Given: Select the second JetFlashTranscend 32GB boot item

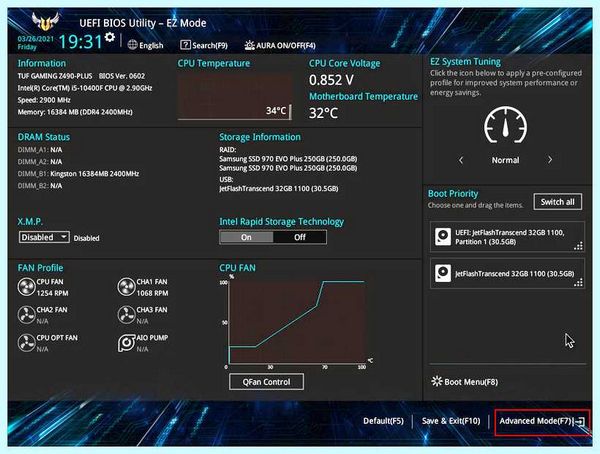Looking at the screenshot, I should 507,273.
